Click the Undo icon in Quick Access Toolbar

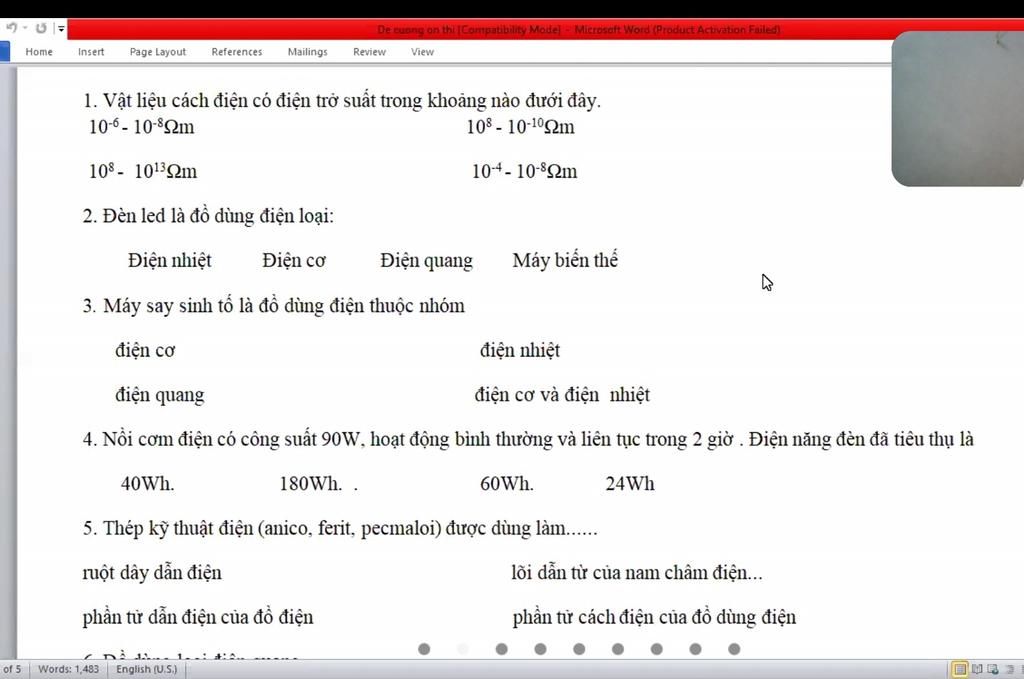11,27
